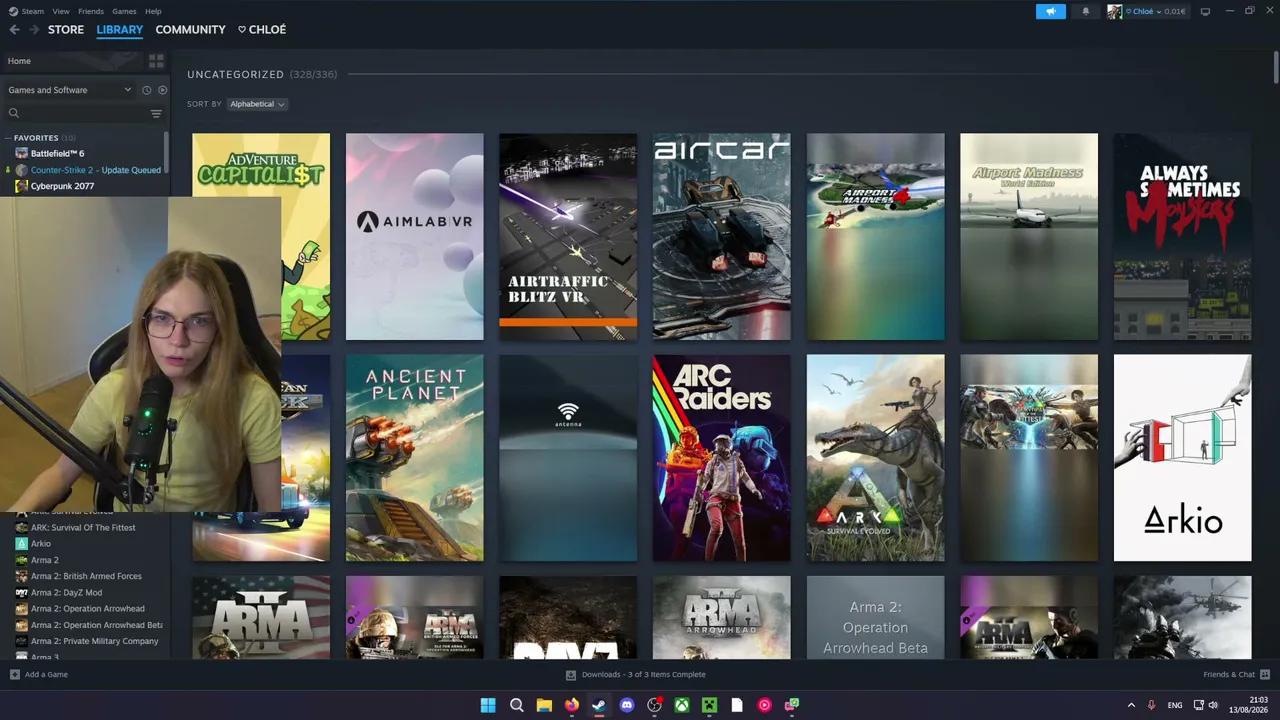This screenshot has width=1280, height=720.
Task: Open profile via the avatar picture
Action: [x=1114, y=12]
